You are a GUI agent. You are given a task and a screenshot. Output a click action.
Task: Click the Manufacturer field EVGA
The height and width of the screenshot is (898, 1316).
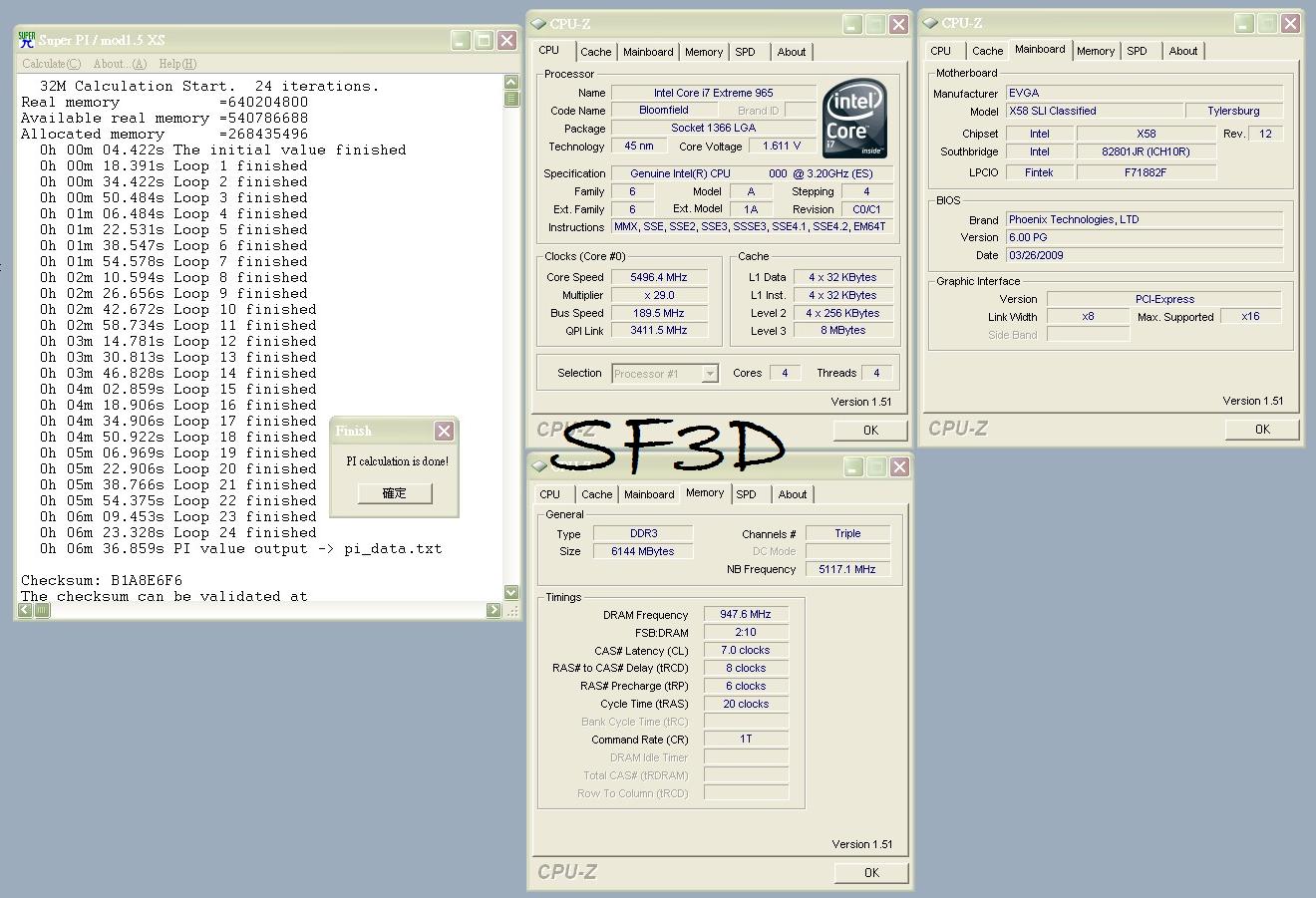click(x=1145, y=93)
